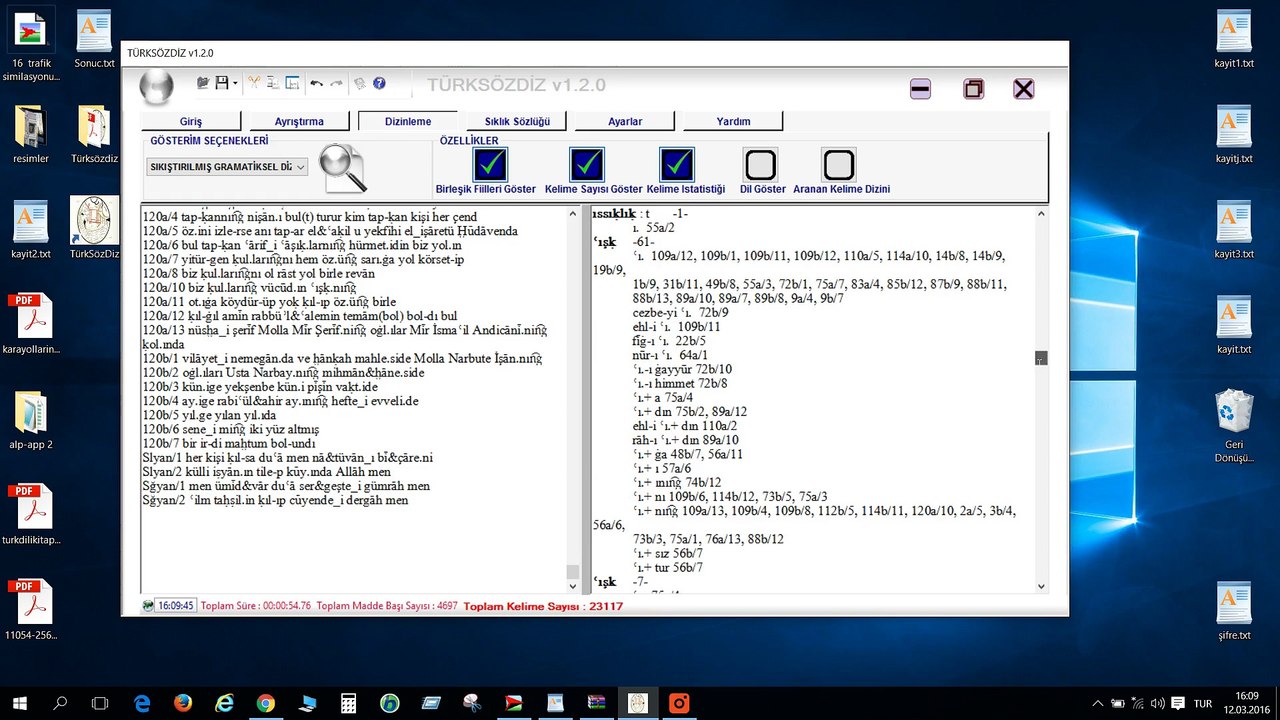Click the TUR language indicator

tap(1204, 704)
